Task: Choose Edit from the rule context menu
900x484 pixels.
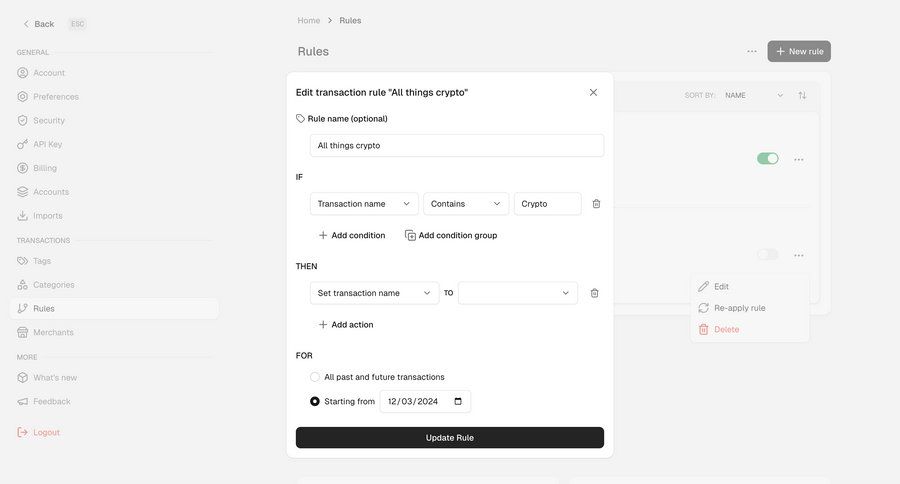Action: [x=750, y=286]
